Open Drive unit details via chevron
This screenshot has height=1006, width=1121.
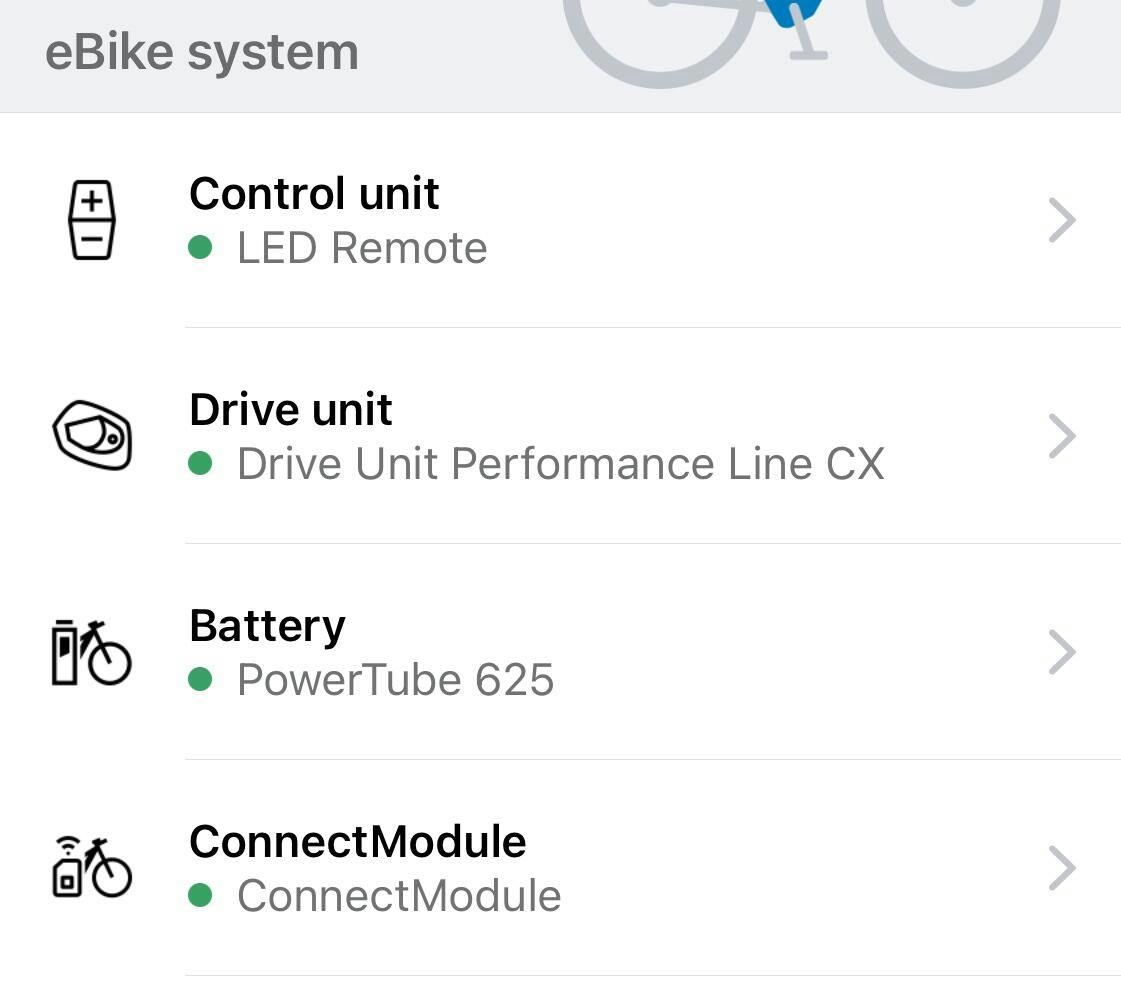click(1062, 436)
